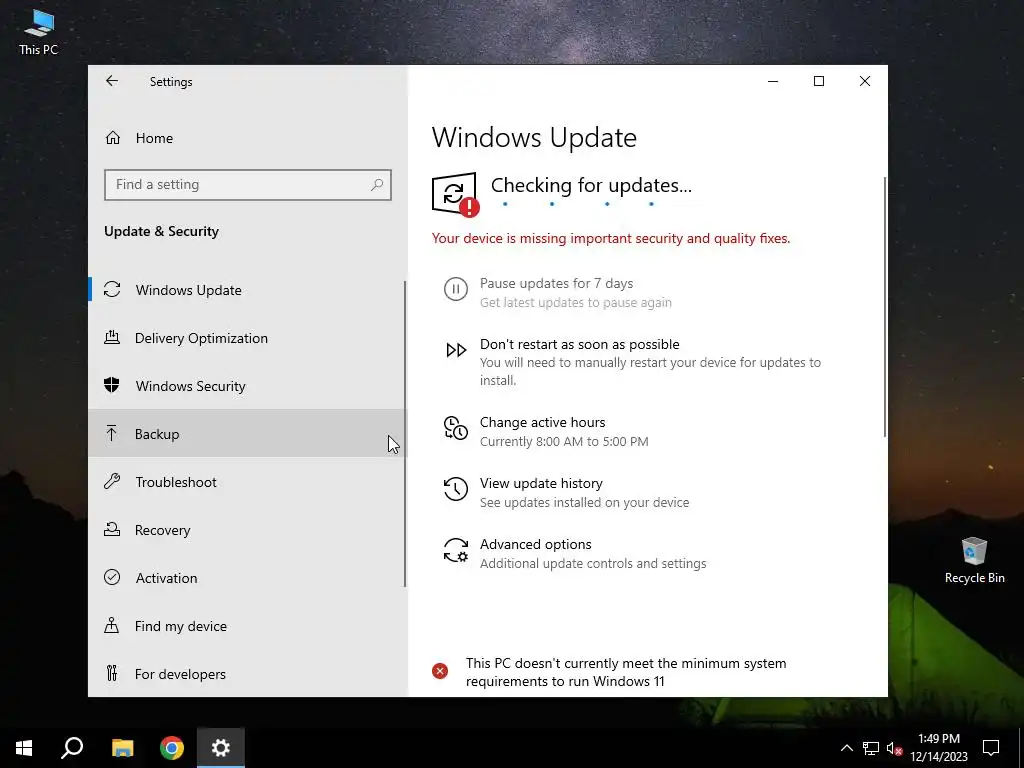Click the update history clock icon

tap(456, 489)
